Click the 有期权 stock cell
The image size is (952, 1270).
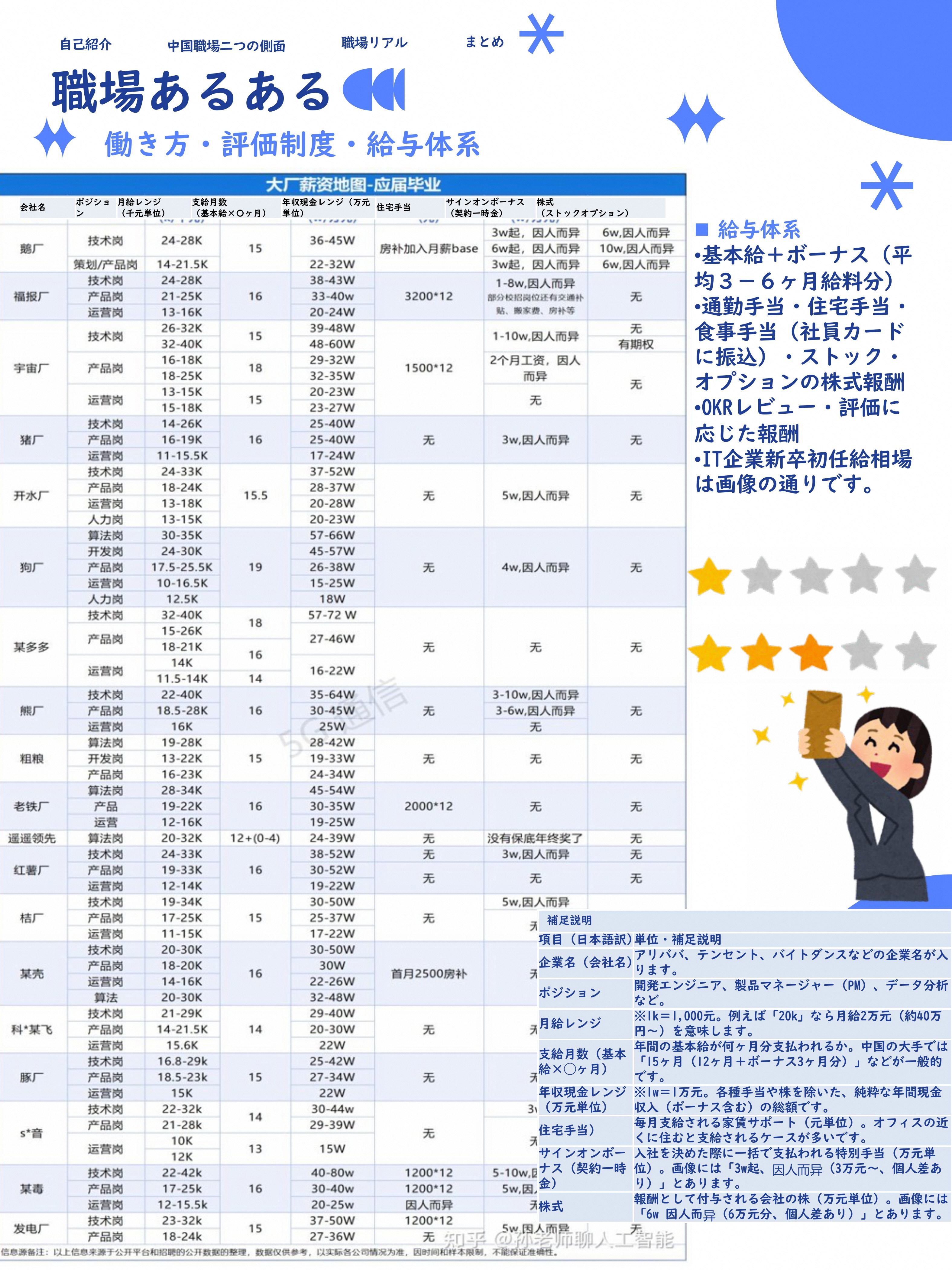click(x=636, y=344)
